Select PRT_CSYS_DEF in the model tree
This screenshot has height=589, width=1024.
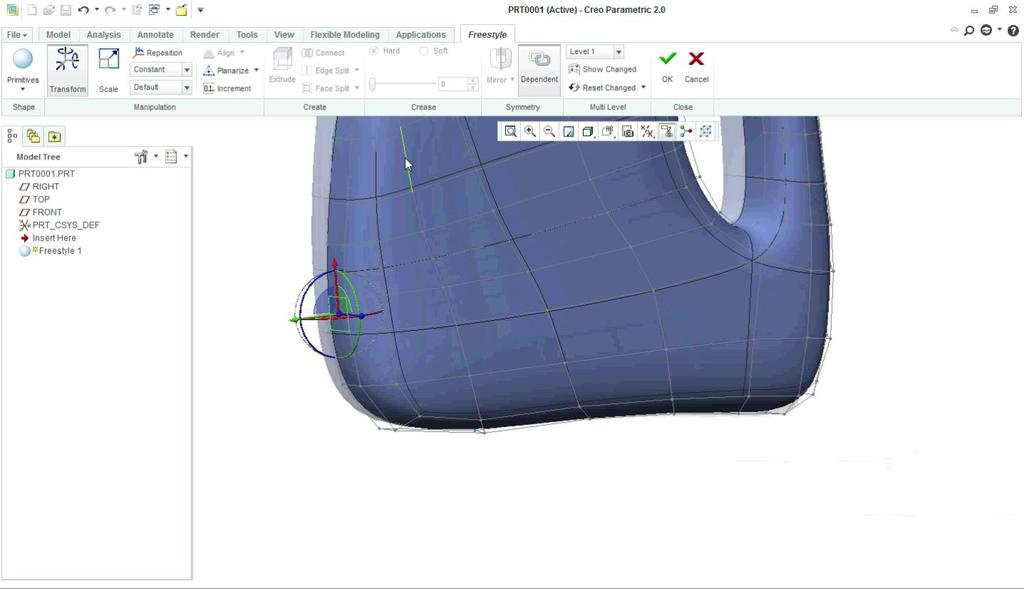pyautogui.click(x=66, y=225)
